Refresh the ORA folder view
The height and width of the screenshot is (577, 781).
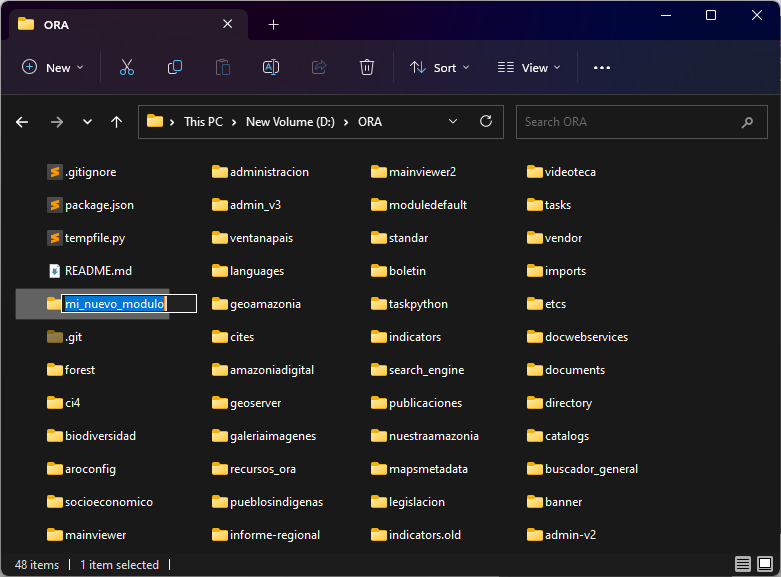click(x=486, y=121)
